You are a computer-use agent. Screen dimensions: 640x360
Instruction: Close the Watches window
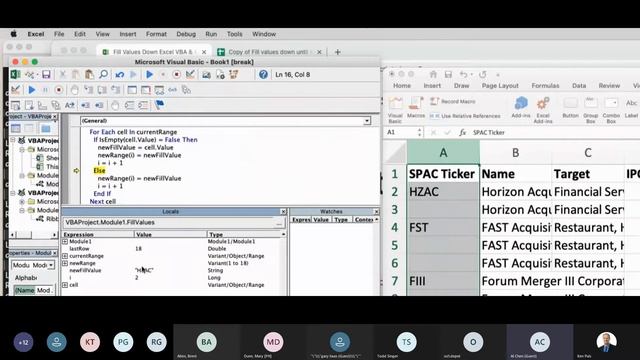376,211
